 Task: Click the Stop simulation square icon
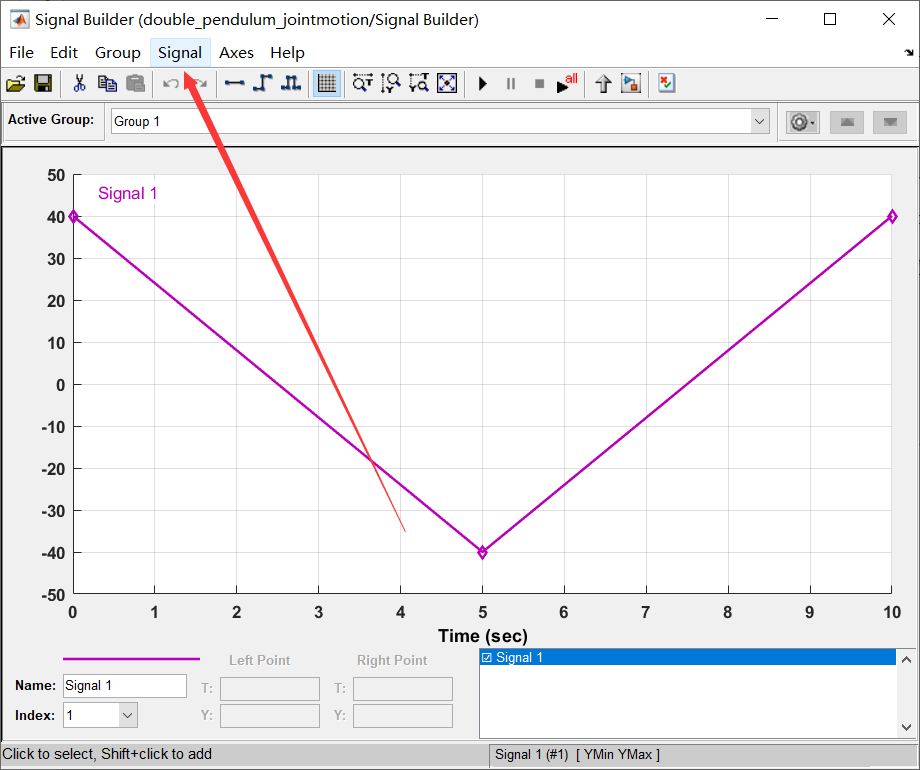[540, 84]
